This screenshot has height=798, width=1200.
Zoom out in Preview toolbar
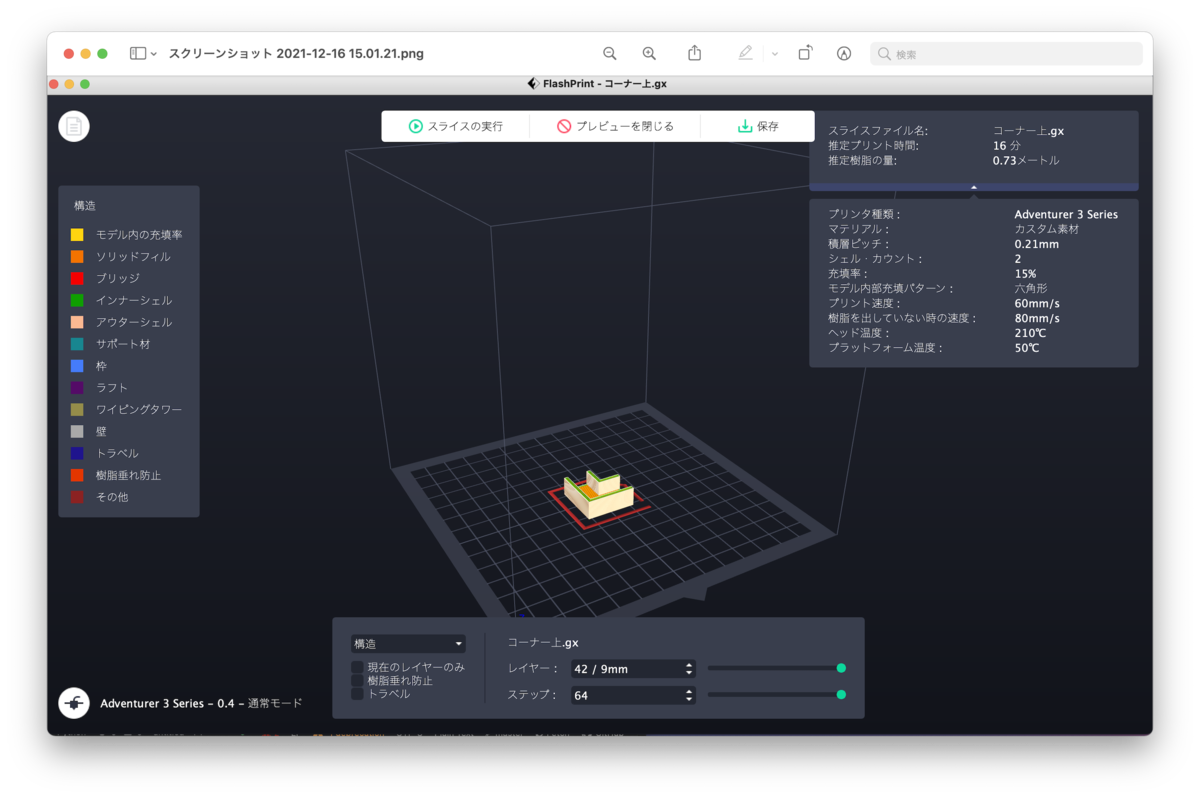point(610,53)
